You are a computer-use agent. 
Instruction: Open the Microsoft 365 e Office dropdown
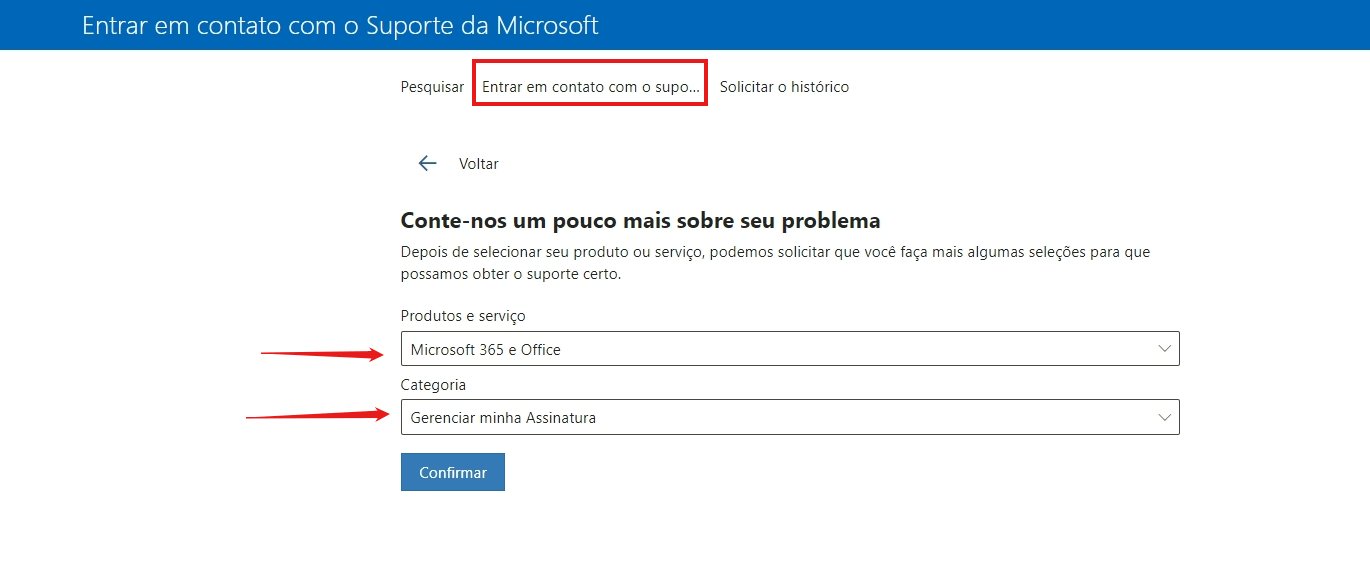790,349
